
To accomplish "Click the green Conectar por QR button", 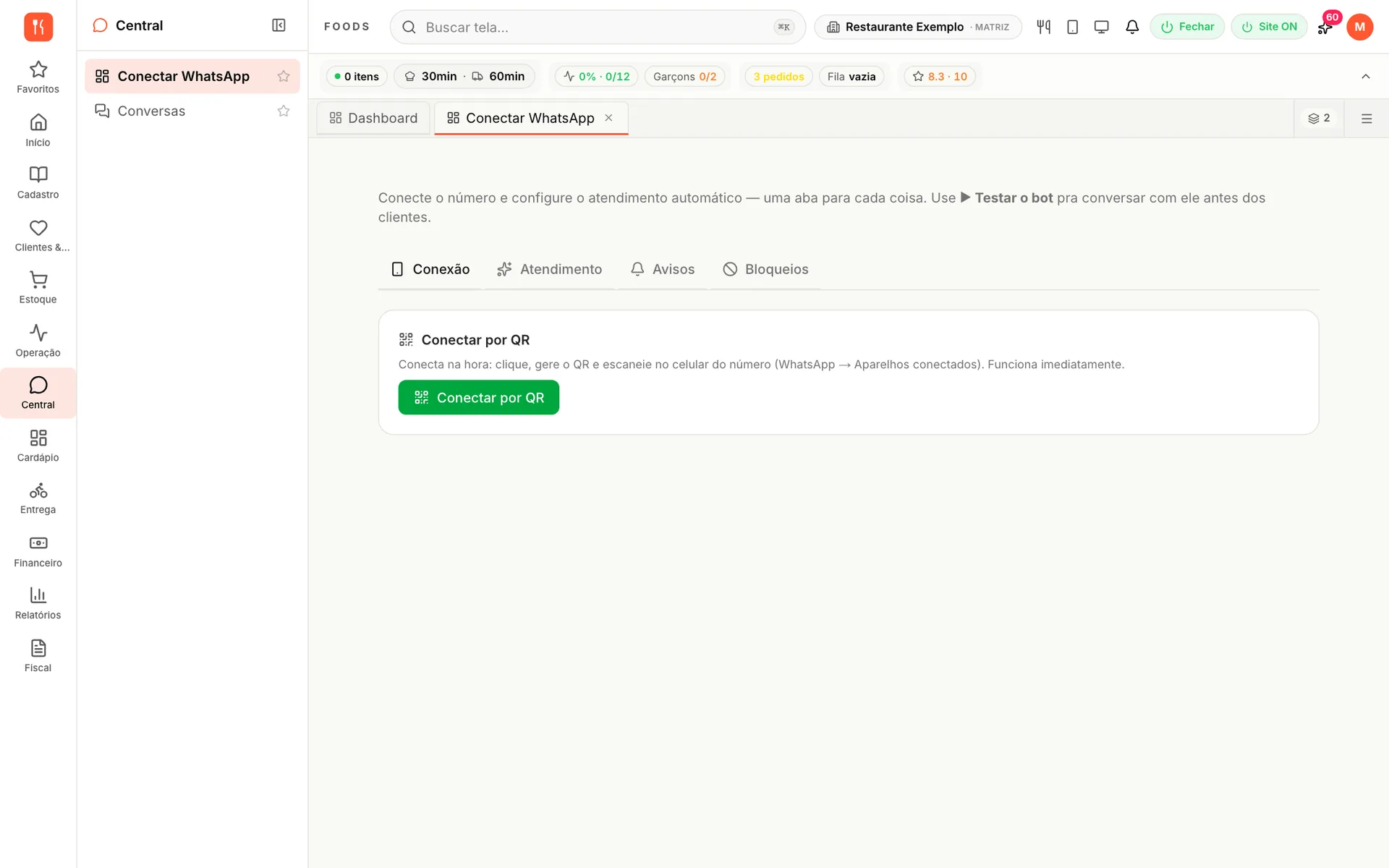I will (478, 397).
